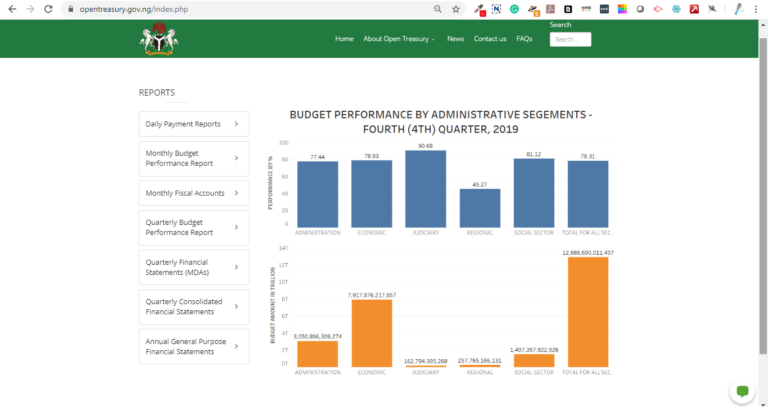768x407 pixels.
Task: Click chevron beside Quarterly Consolidated Financial Statements
Action: (236, 307)
